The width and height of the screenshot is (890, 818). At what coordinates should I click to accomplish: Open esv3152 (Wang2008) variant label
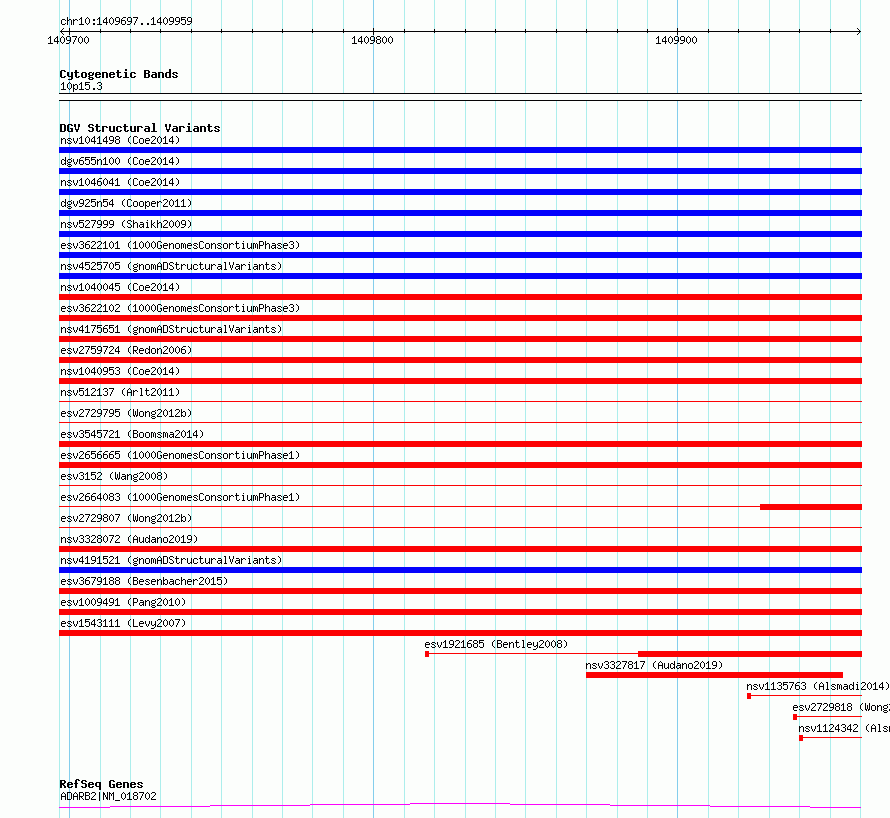tap(114, 476)
